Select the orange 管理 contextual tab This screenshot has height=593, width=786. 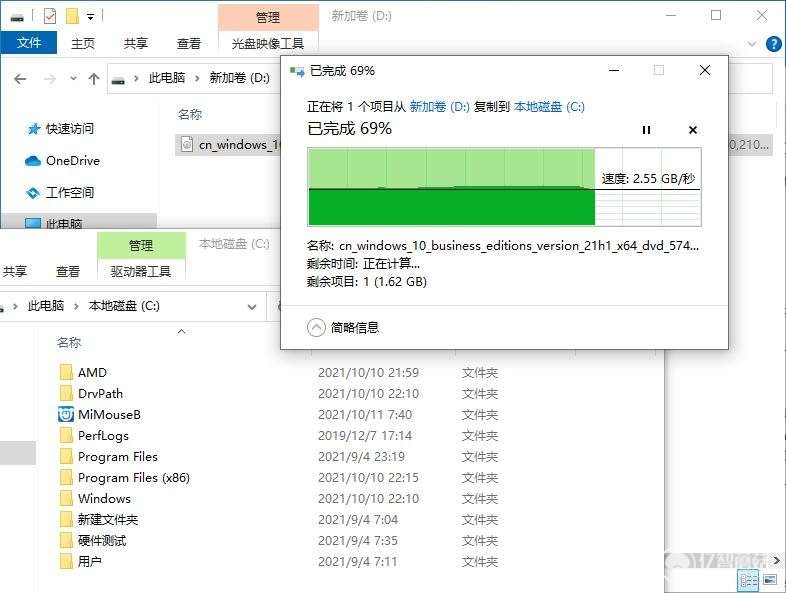click(268, 18)
